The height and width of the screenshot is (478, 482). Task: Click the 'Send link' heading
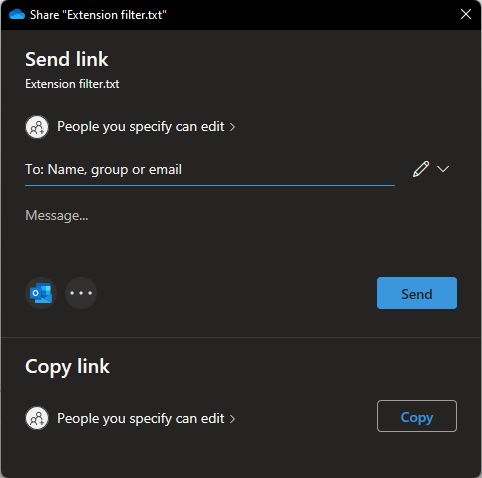tap(67, 59)
